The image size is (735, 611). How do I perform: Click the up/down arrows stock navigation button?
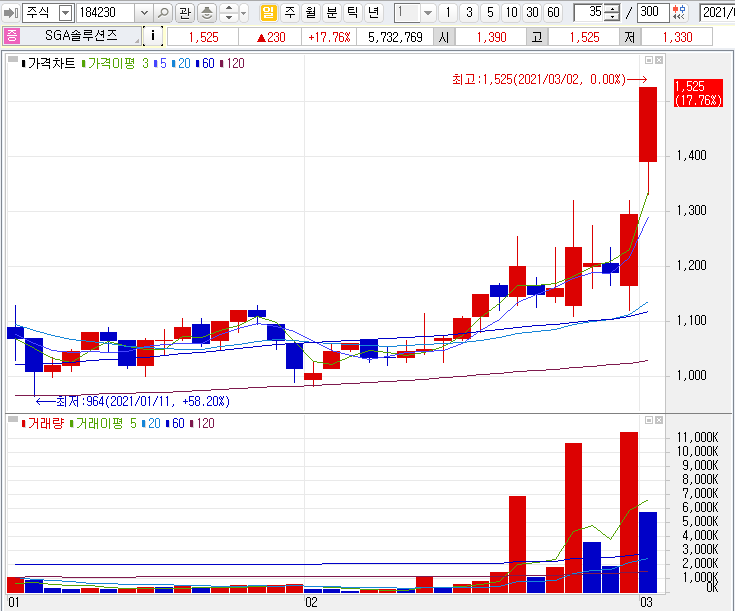[229, 13]
